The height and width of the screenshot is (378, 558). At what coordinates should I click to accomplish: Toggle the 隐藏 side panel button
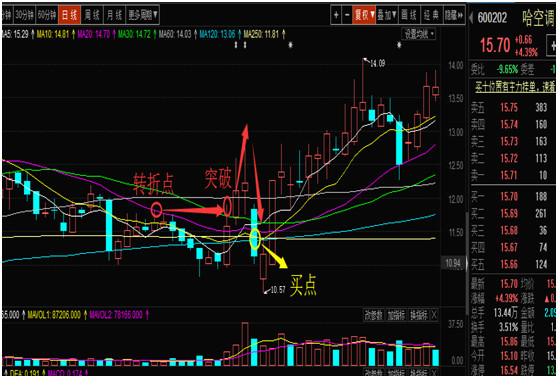click(x=454, y=15)
